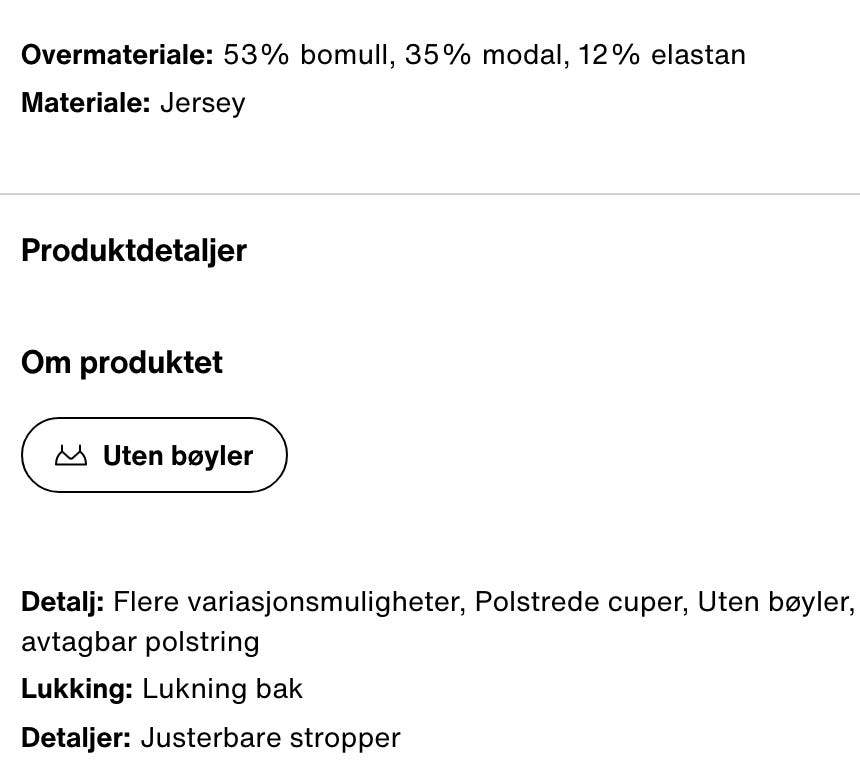The height and width of the screenshot is (768, 860).
Task: Click the Detaljer label
Action: (76, 738)
